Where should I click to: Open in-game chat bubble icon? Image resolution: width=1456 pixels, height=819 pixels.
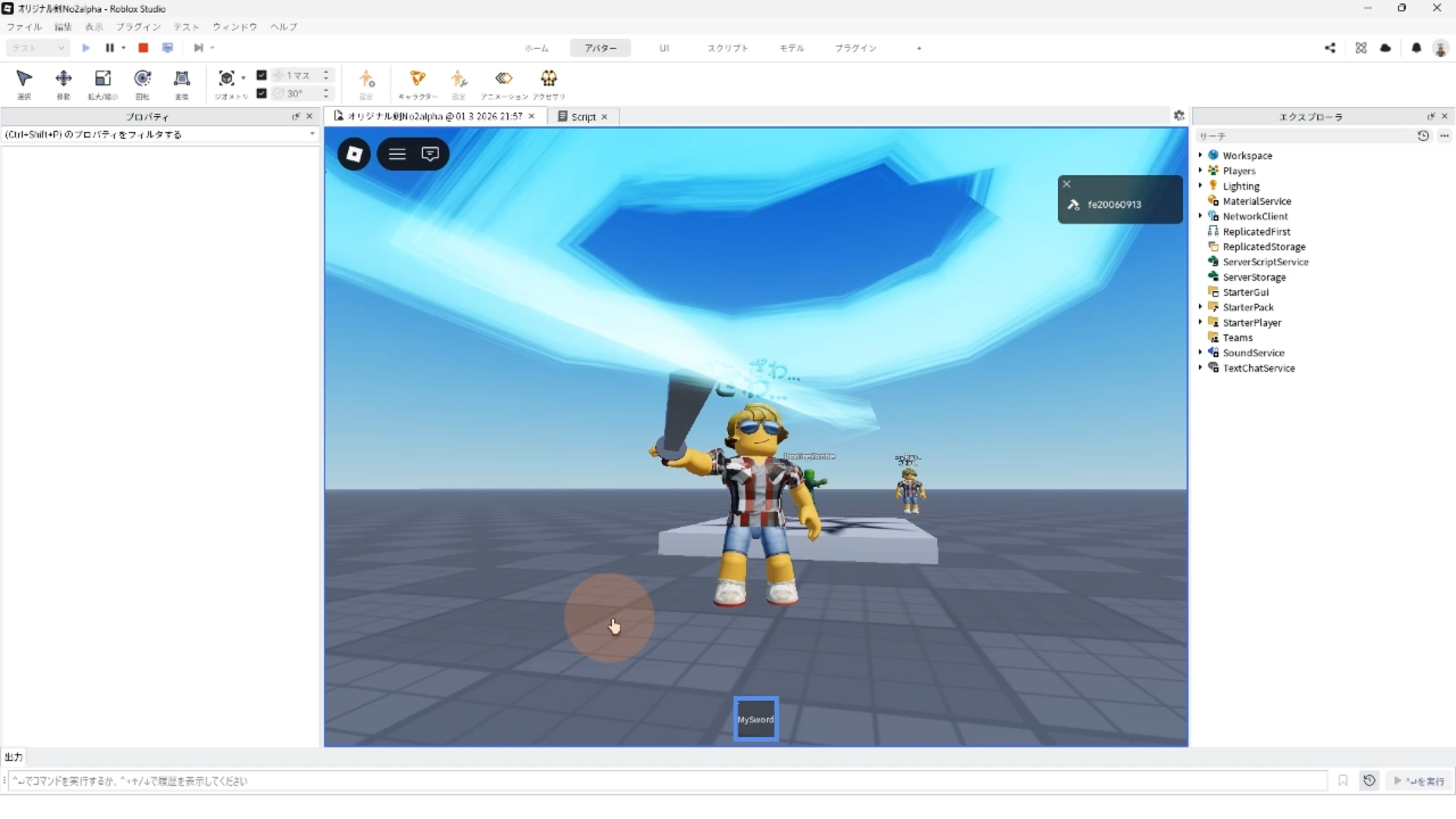(430, 154)
